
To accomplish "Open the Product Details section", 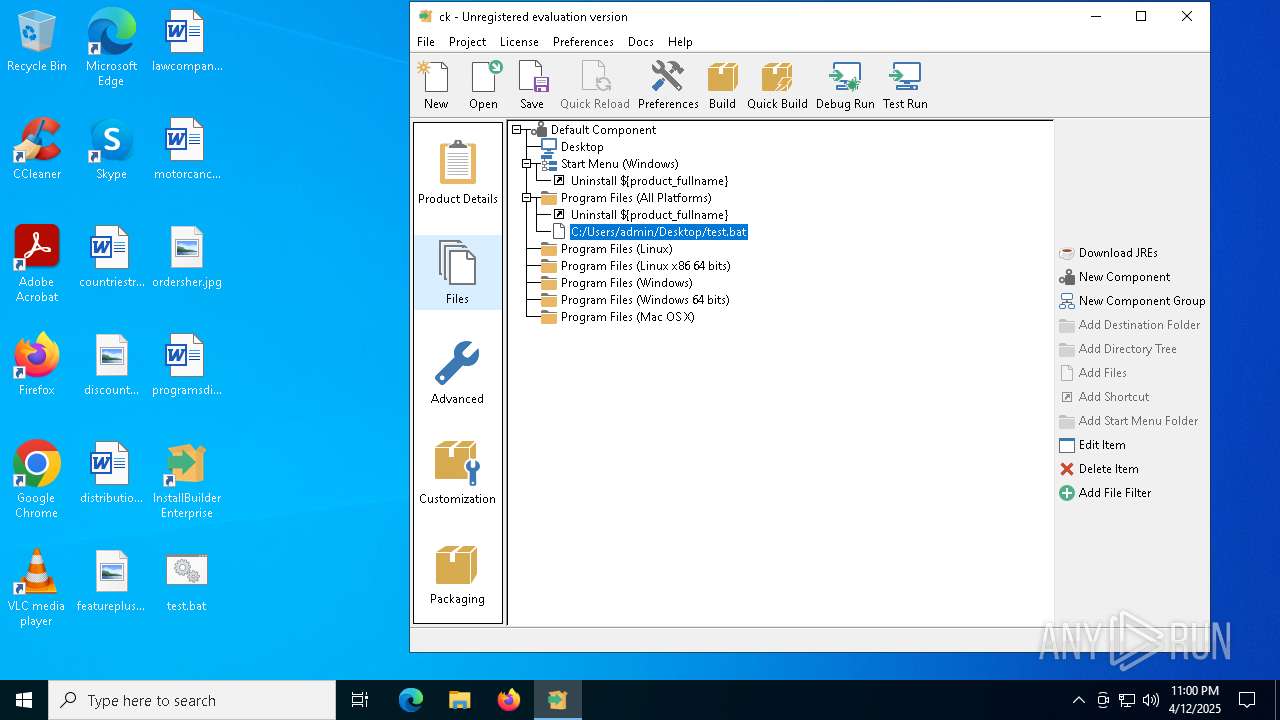I will click(x=458, y=172).
